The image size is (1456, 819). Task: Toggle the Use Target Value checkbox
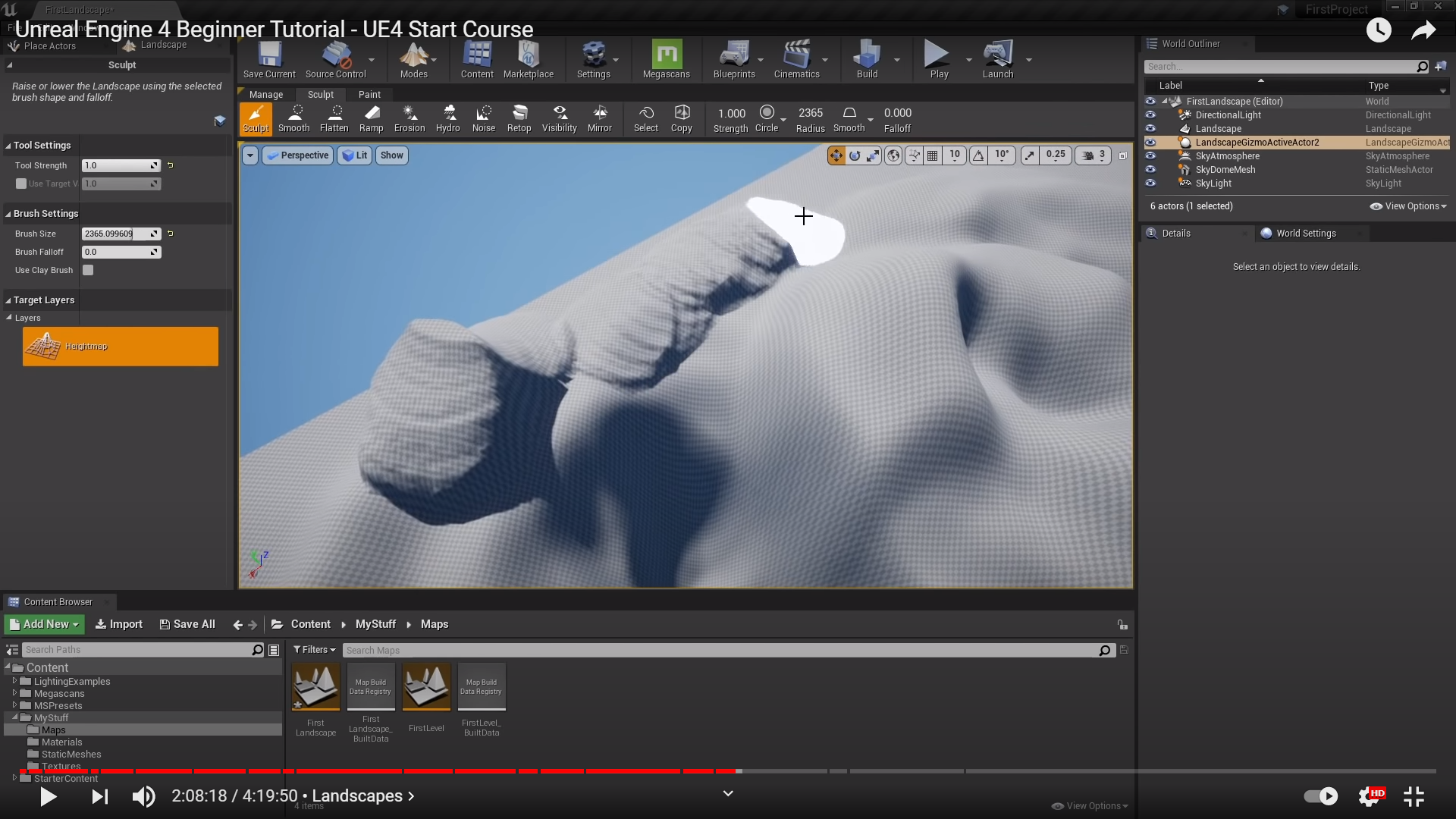(21, 184)
